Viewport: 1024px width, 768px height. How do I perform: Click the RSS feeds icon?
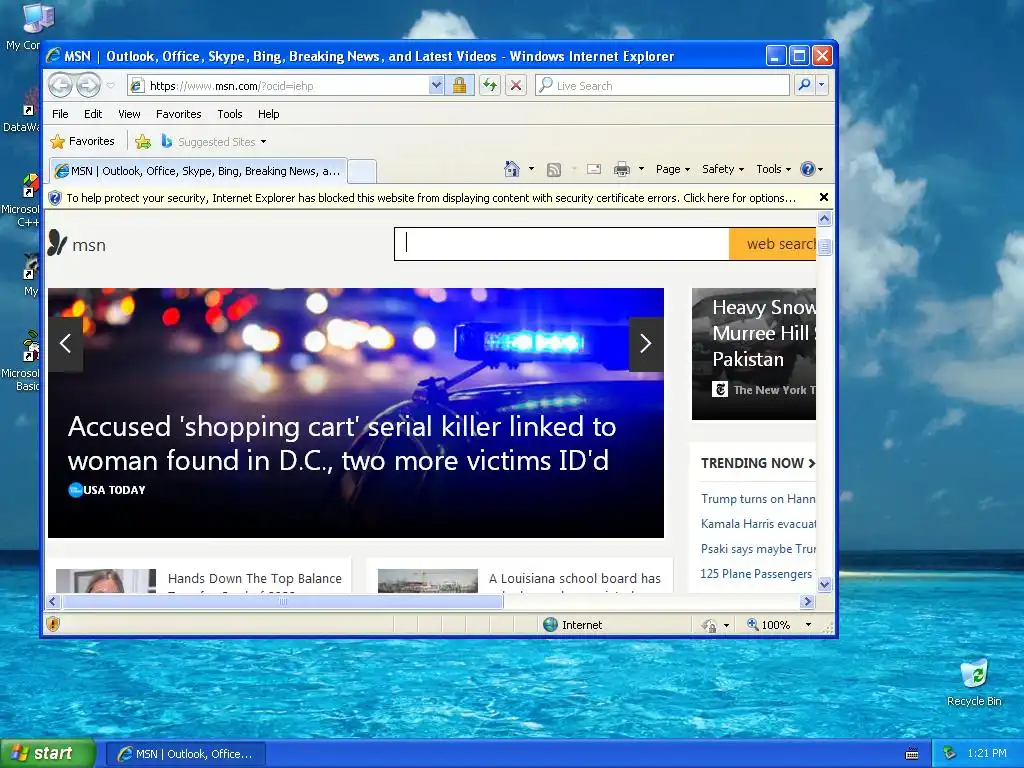tap(554, 170)
